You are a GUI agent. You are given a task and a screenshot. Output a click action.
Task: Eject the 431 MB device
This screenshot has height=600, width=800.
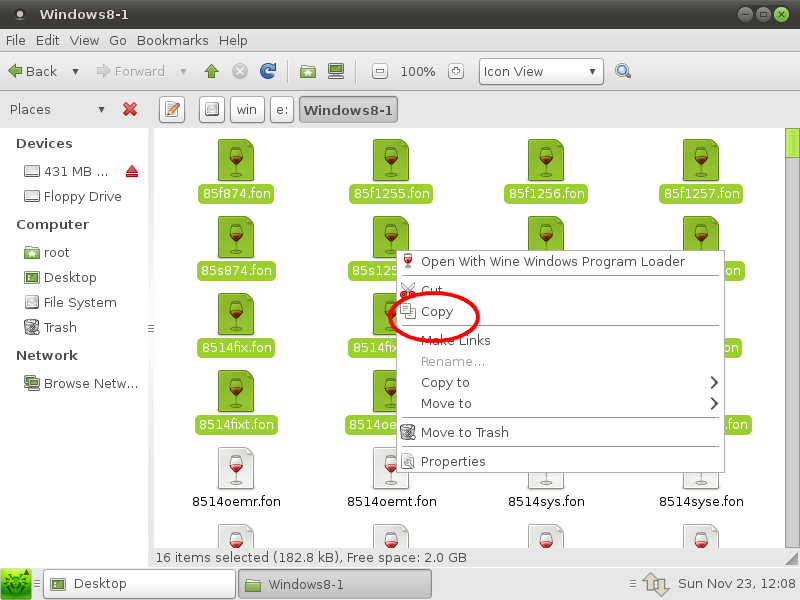(x=132, y=171)
